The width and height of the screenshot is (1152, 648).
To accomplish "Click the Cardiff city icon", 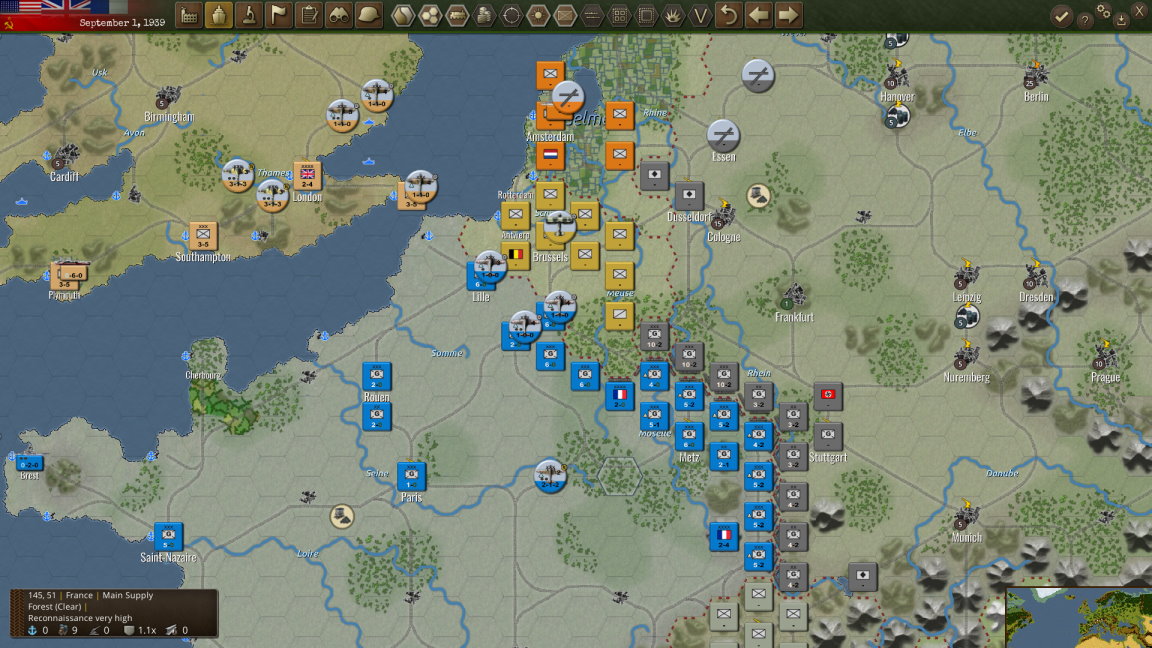I will point(65,156).
